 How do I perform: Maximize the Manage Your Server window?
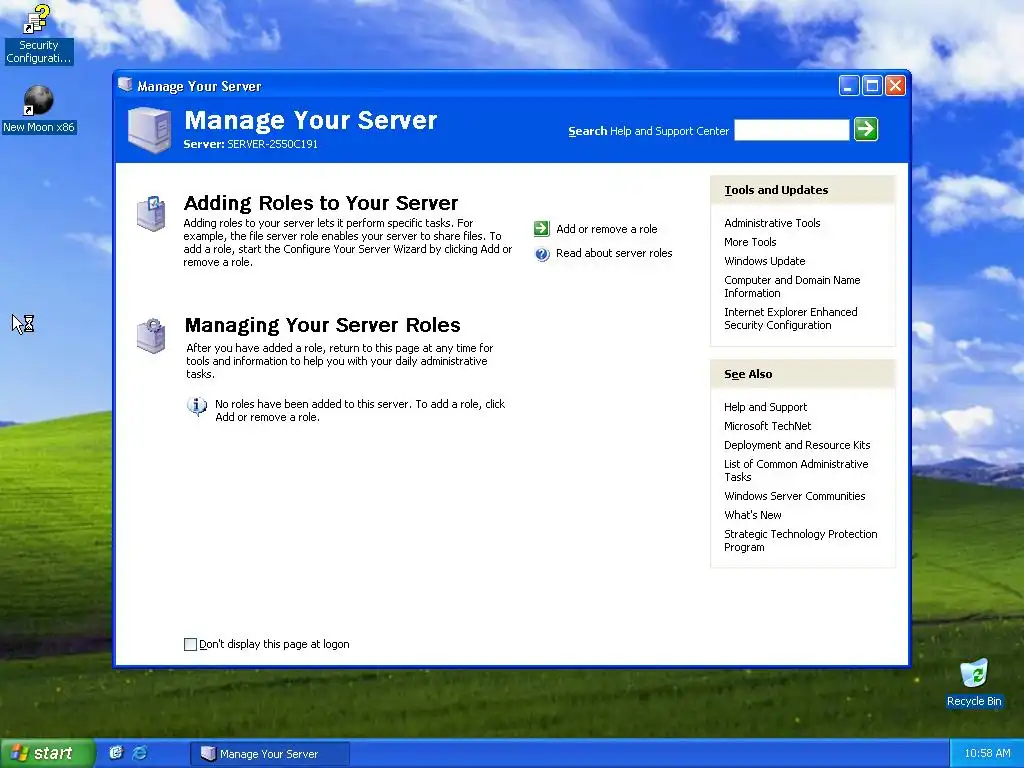coord(872,86)
